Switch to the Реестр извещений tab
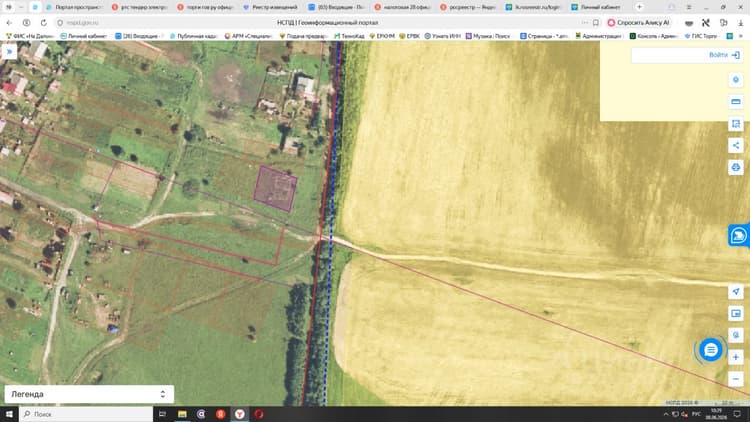The height and width of the screenshot is (422, 750). coord(270,7)
